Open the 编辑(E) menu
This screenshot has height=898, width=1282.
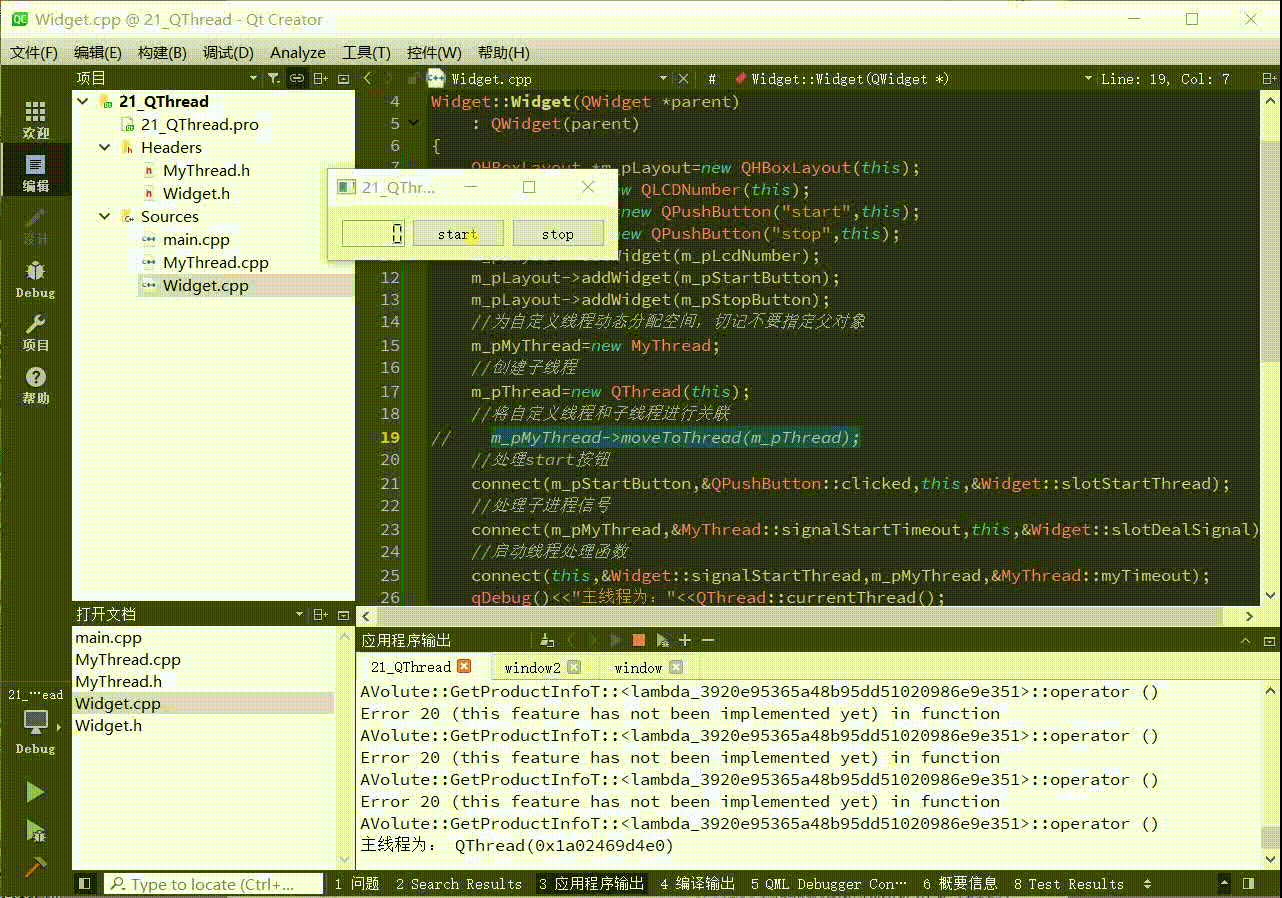[98, 52]
